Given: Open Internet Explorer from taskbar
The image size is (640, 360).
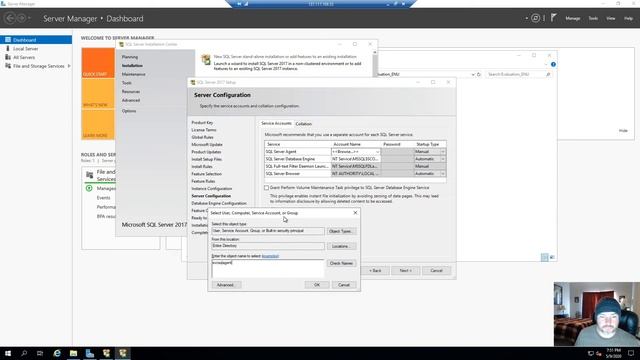Looking at the screenshot, I should pos(57,353).
